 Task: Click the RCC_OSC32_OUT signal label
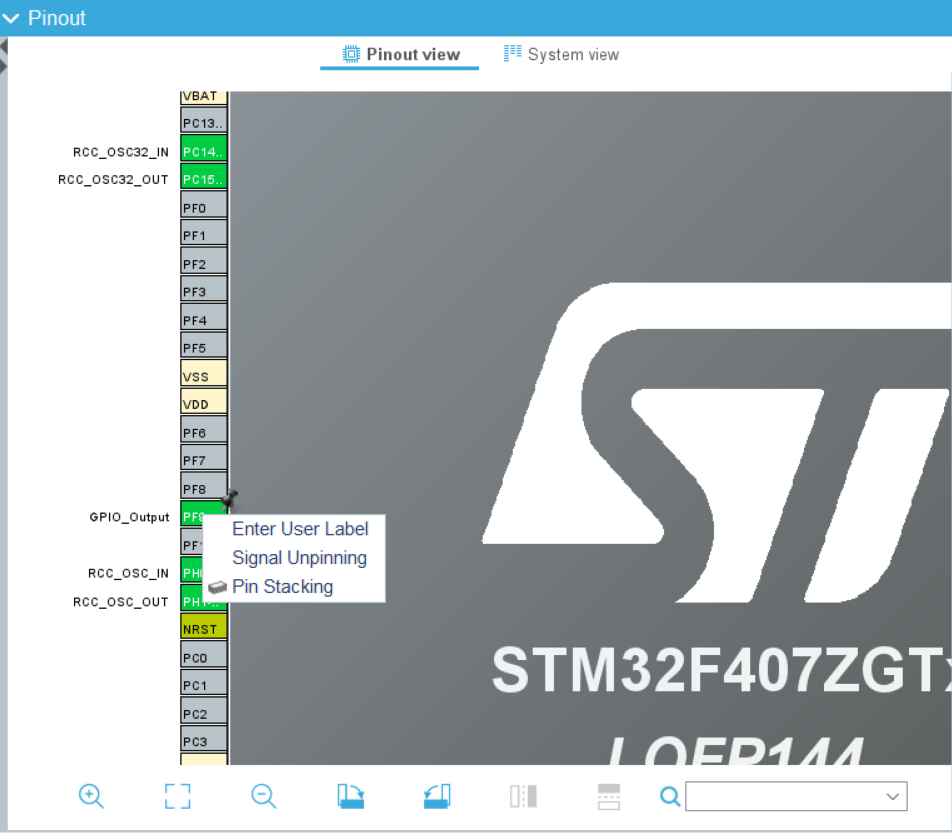coord(113,180)
